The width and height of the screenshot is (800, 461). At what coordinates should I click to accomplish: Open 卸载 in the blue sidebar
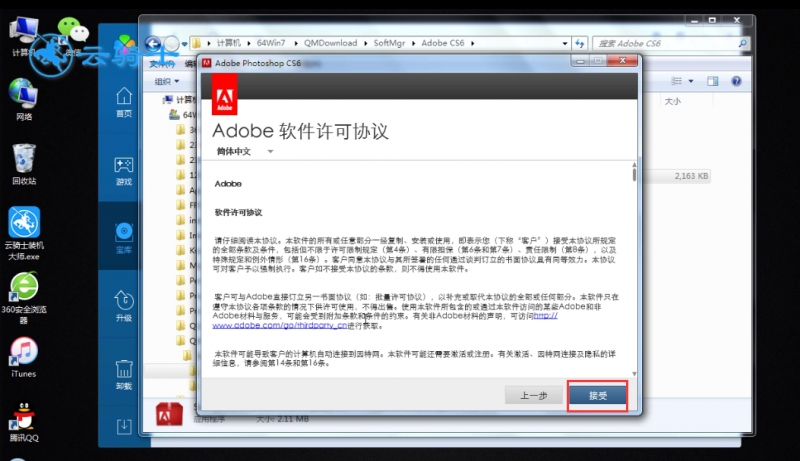tap(124, 375)
